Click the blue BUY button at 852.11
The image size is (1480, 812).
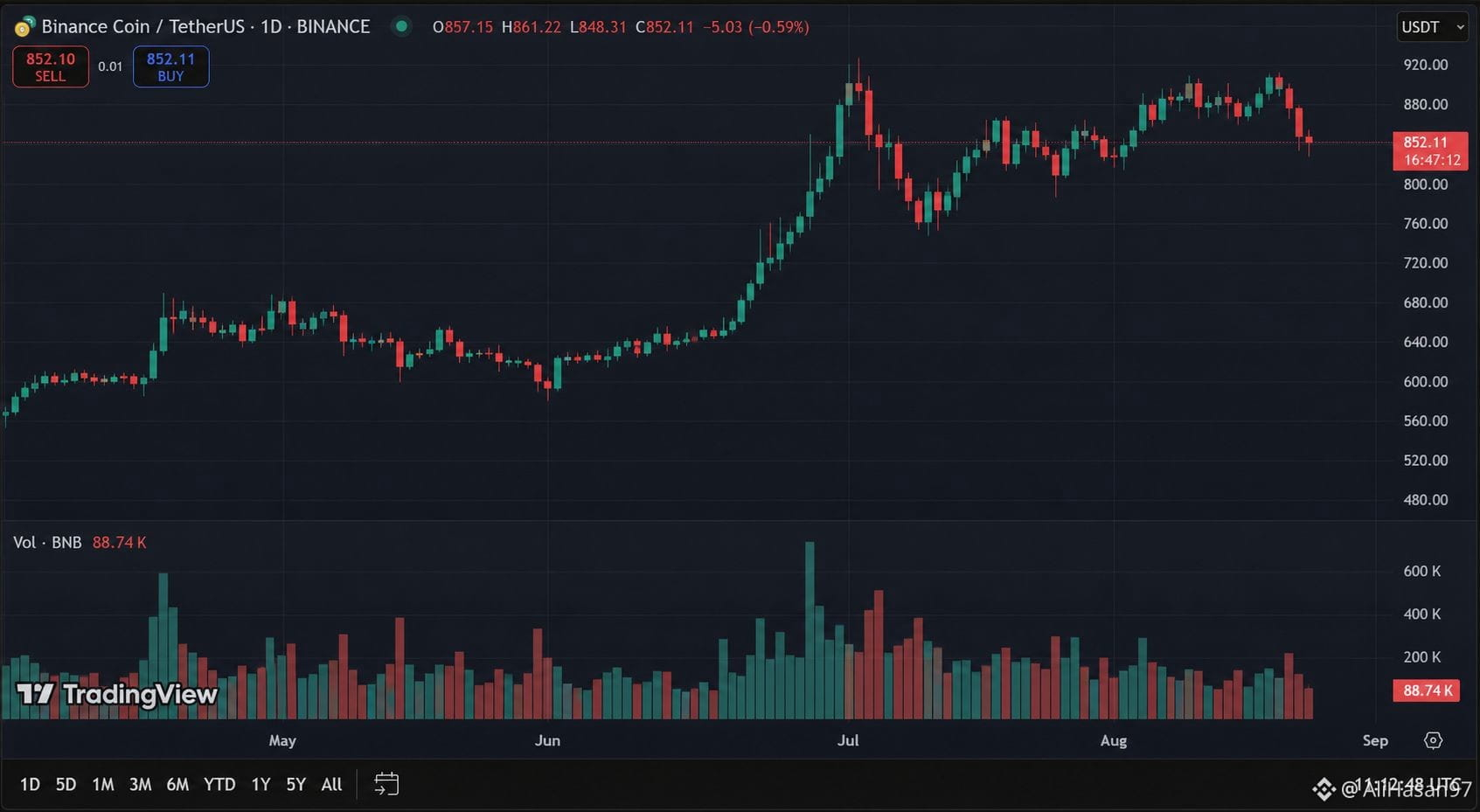170,66
